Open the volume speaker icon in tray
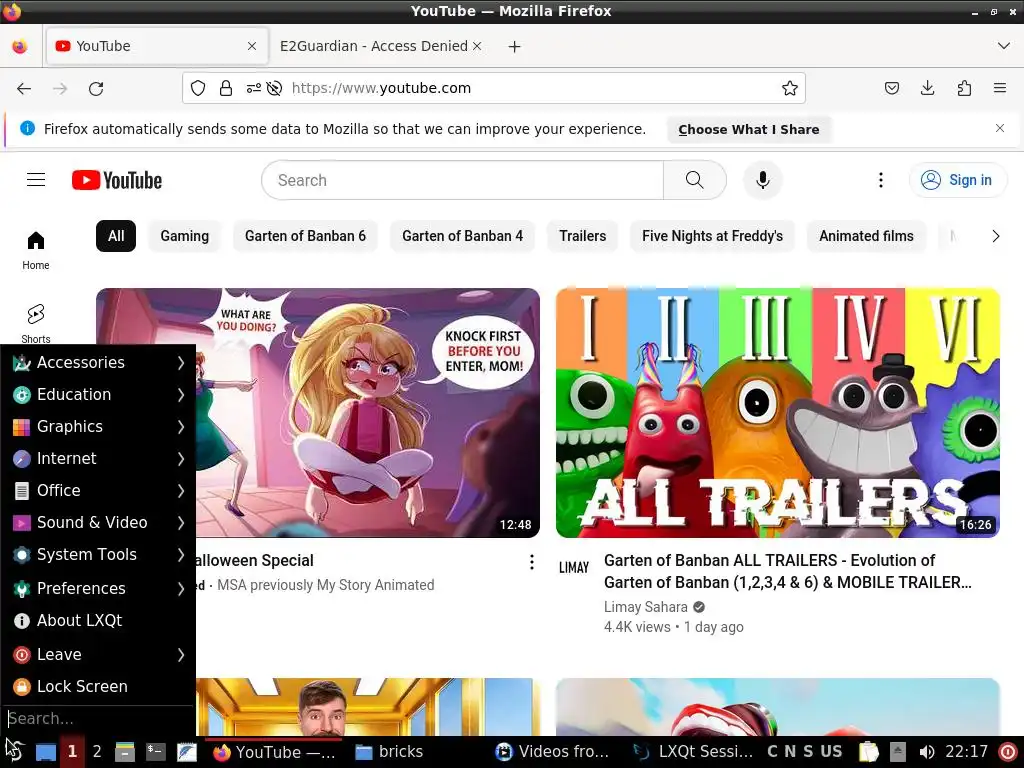The width and height of the screenshot is (1024, 768). tap(926, 752)
